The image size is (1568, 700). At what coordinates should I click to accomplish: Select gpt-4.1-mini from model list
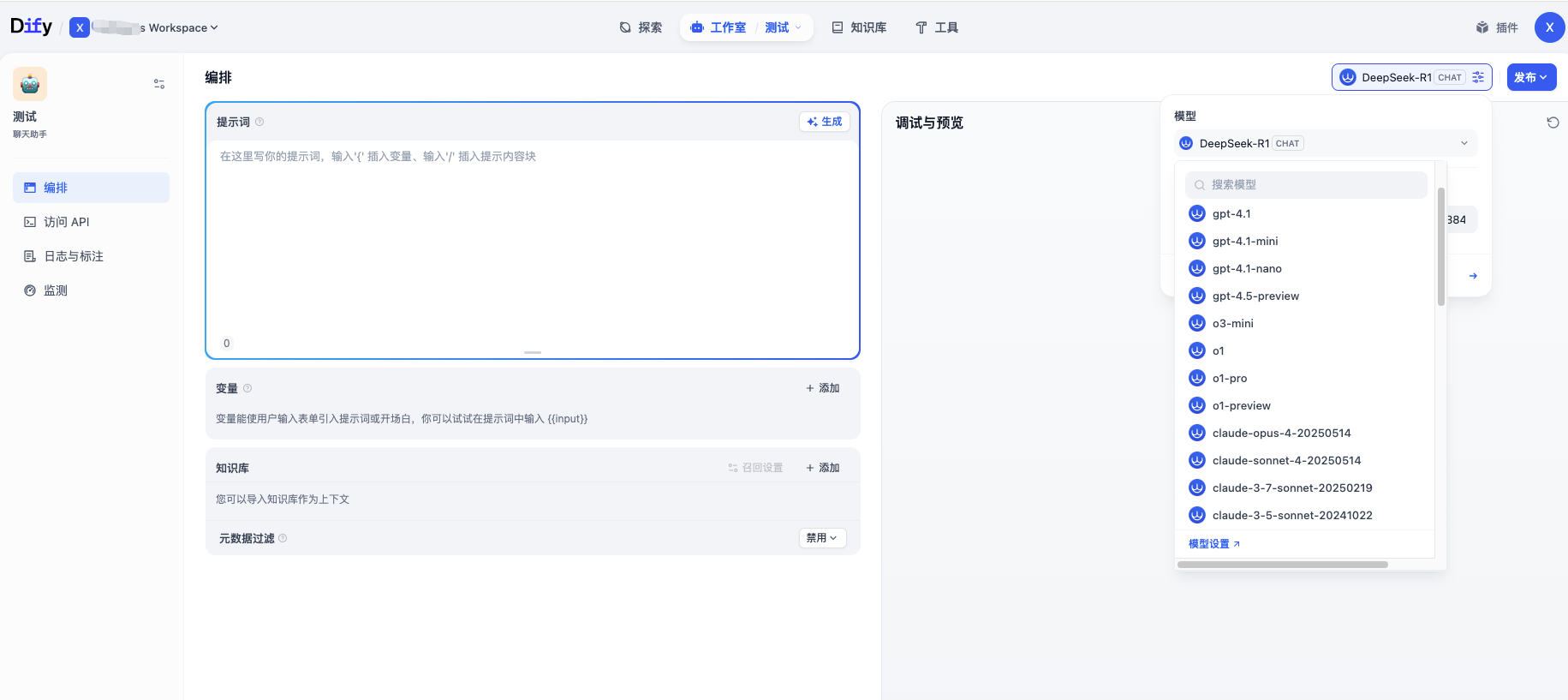(1306, 241)
